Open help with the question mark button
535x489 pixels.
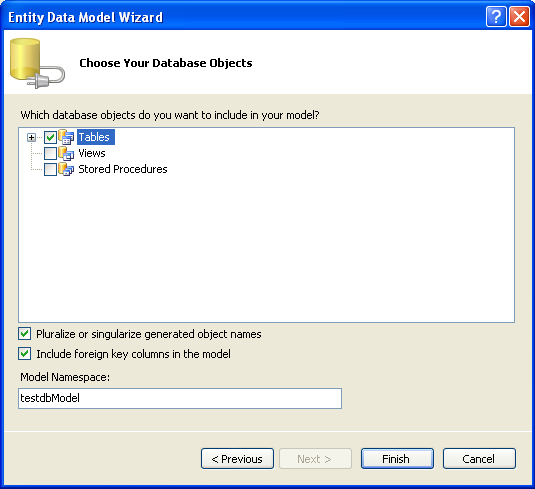[x=496, y=16]
